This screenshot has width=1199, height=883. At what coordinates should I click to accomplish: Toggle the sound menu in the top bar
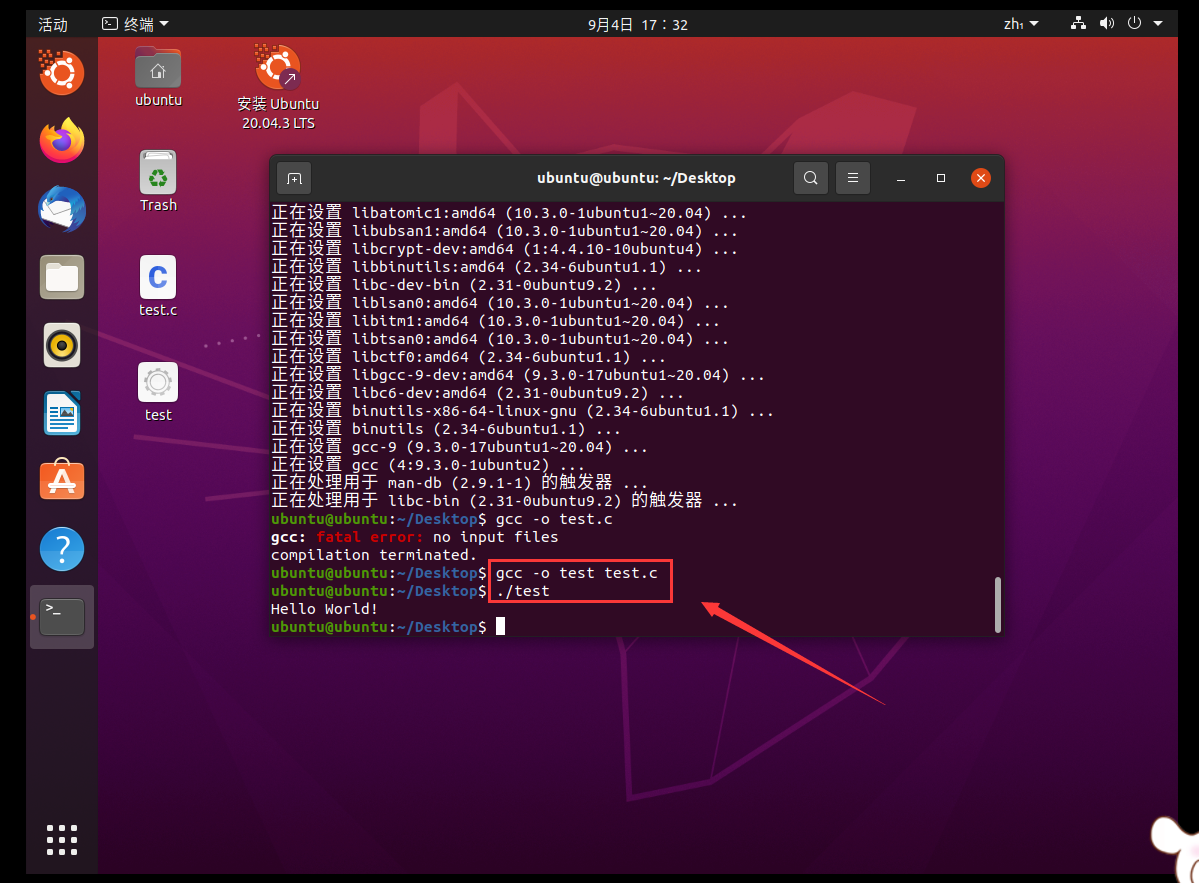pyautogui.click(x=1107, y=23)
